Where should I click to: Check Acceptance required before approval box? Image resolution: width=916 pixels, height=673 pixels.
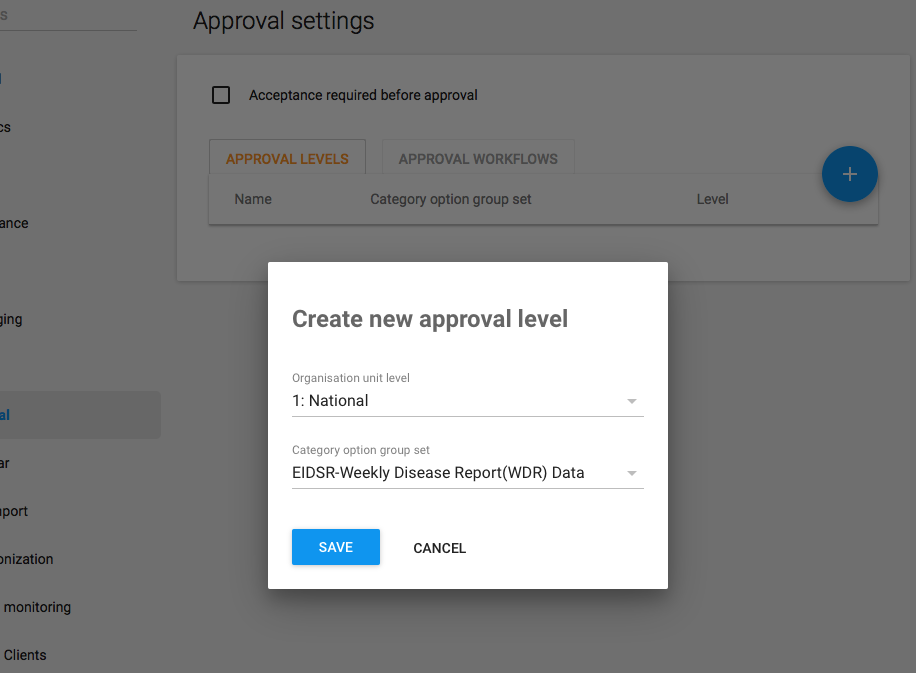tap(221, 96)
